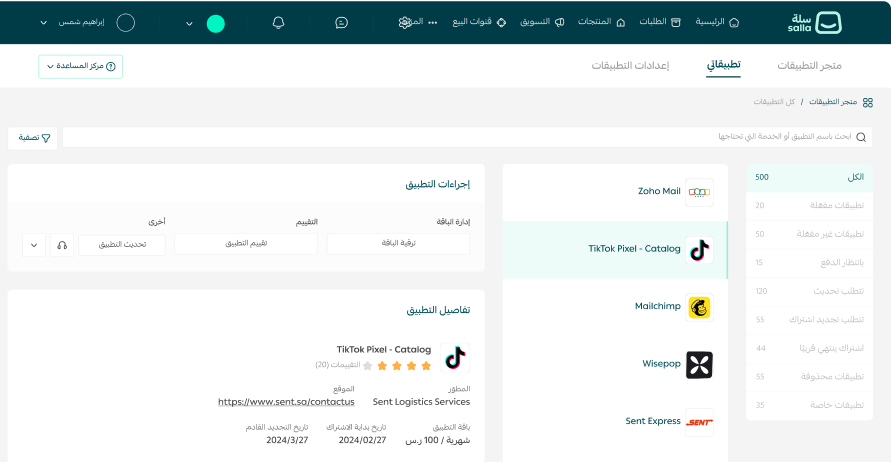Open التسويق marketing menu
Viewport: 891px width, 462px height.
tap(542, 22)
